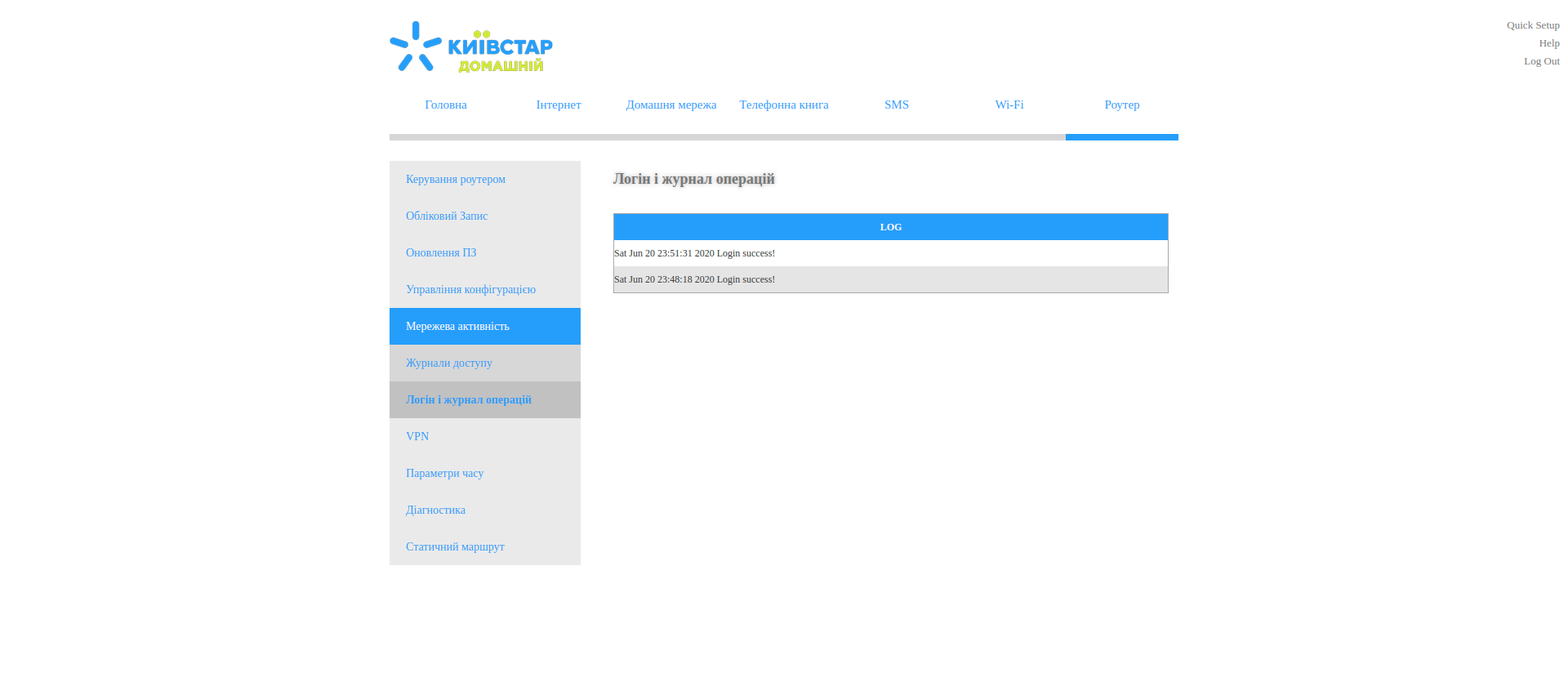Open Журнали доступу submenu item

[449, 363]
